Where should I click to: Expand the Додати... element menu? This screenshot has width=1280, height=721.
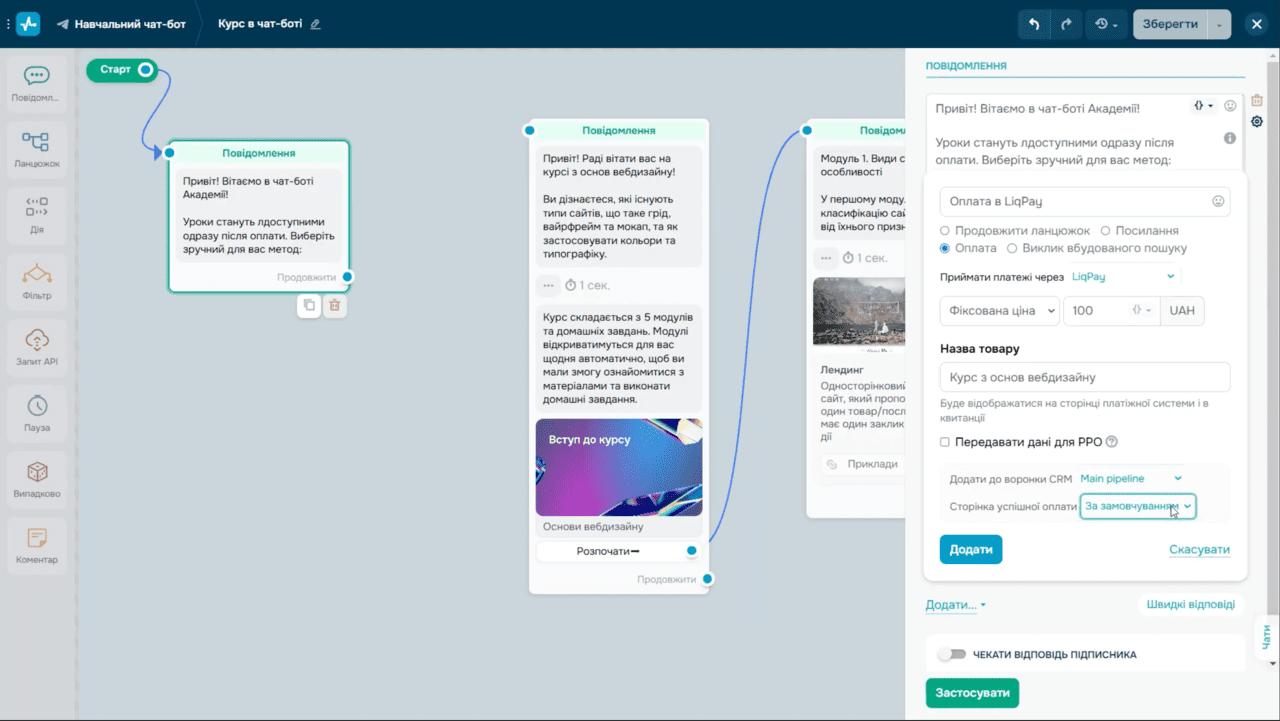[x=956, y=605]
